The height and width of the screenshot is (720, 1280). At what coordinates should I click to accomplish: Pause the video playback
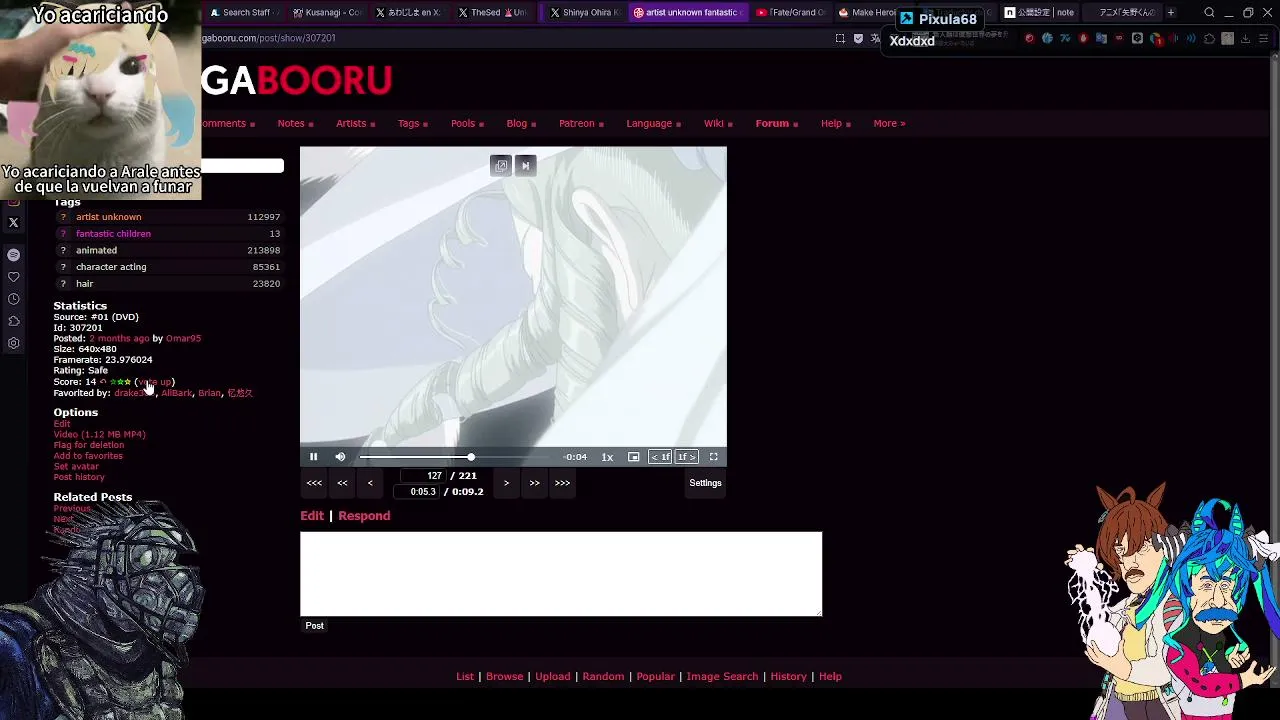coord(313,457)
